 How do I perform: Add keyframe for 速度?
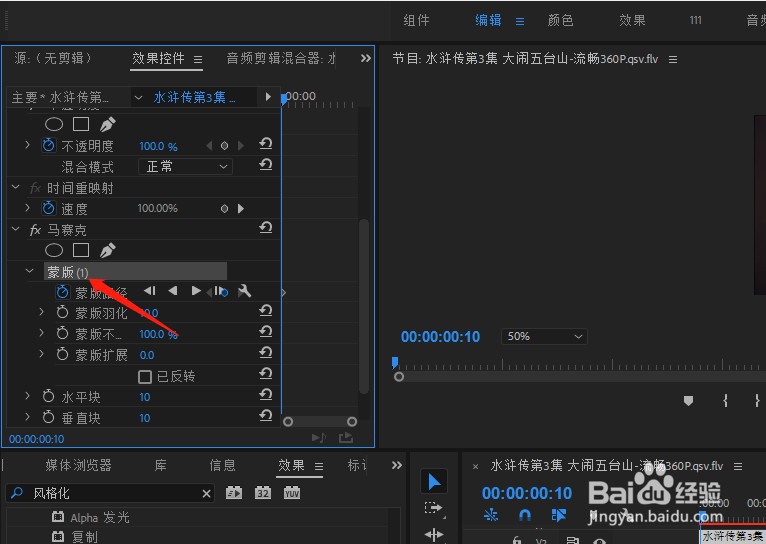[224, 209]
